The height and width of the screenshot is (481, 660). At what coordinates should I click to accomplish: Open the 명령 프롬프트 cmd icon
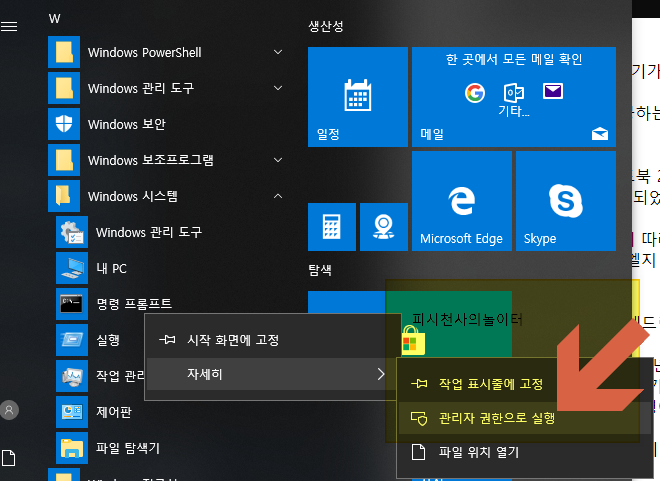[x=72, y=304]
